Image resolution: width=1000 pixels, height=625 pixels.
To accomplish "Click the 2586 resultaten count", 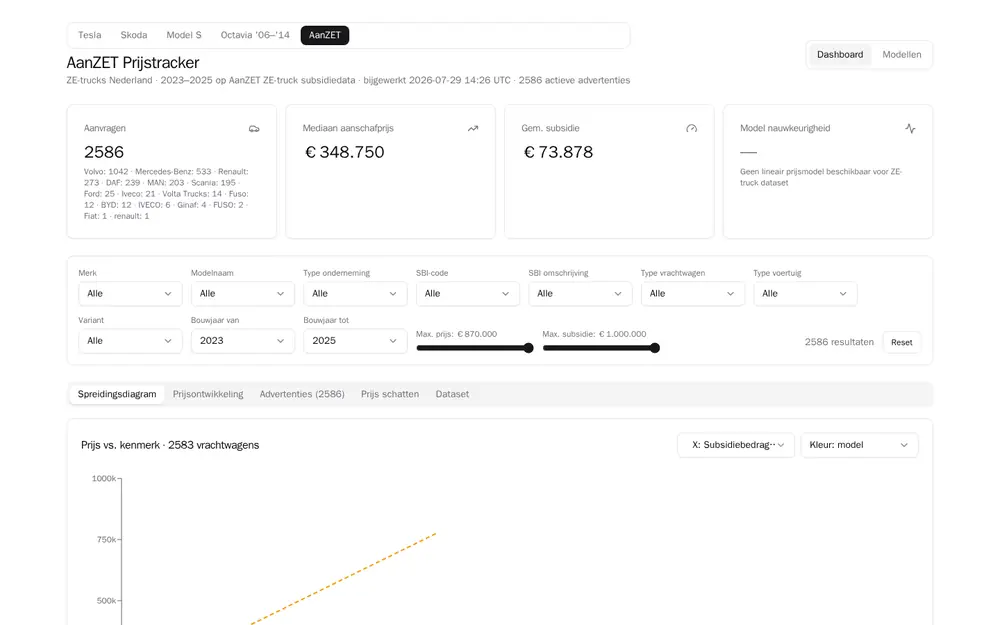I will [839, 342].
